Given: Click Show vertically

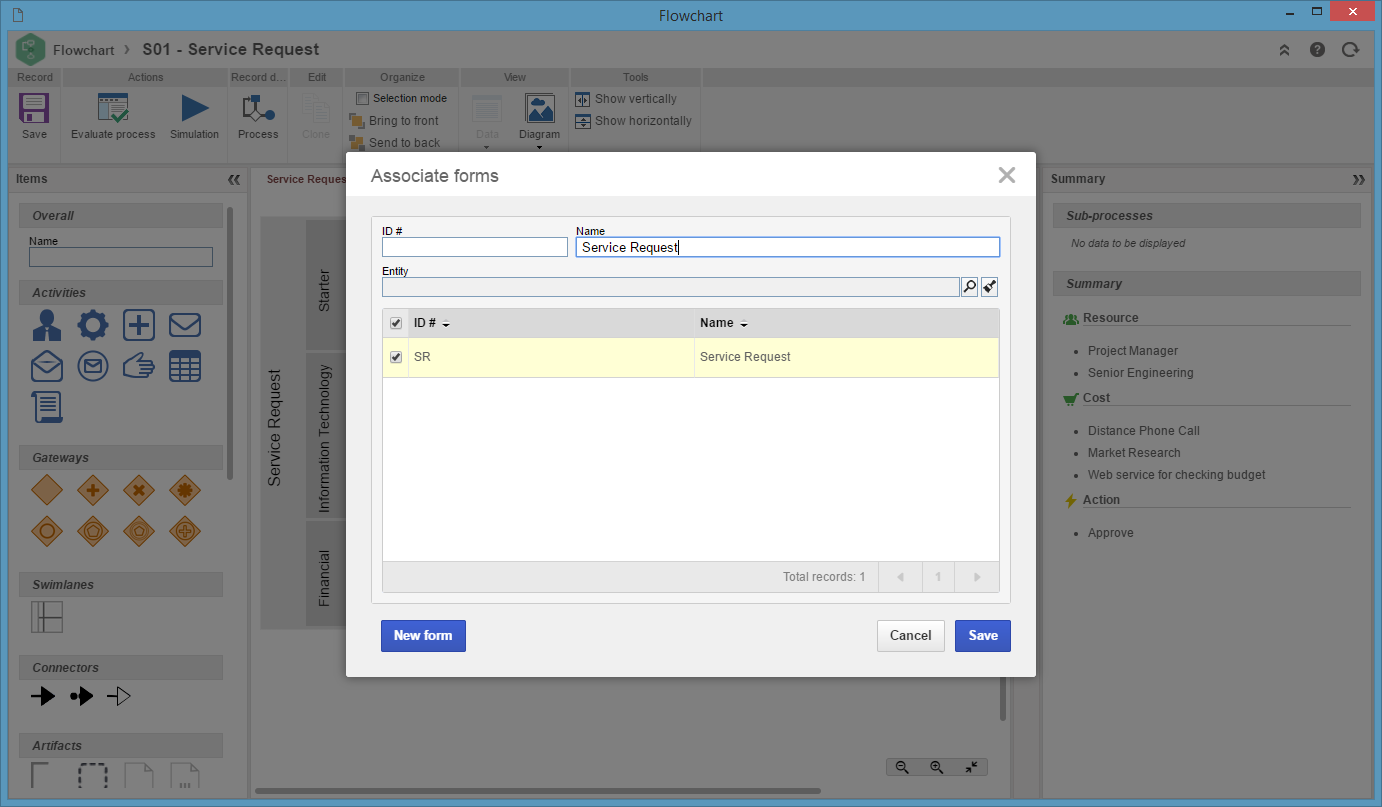Looking at the screenshot, I should click(x=626, y=99).
